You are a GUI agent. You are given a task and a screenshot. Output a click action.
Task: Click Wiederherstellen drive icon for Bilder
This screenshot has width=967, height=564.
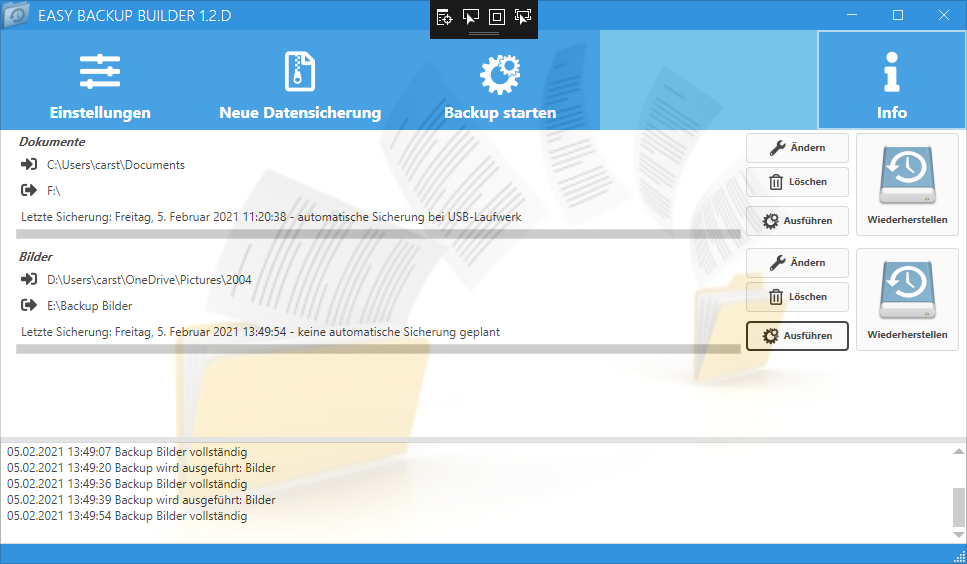coord(907,285)
